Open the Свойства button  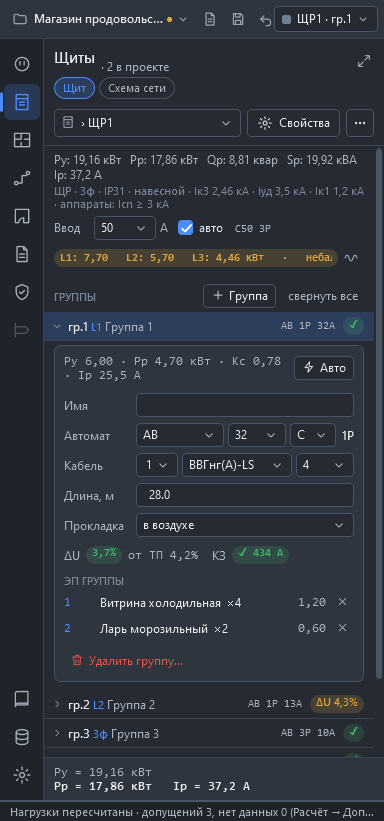tap(293, 123)
